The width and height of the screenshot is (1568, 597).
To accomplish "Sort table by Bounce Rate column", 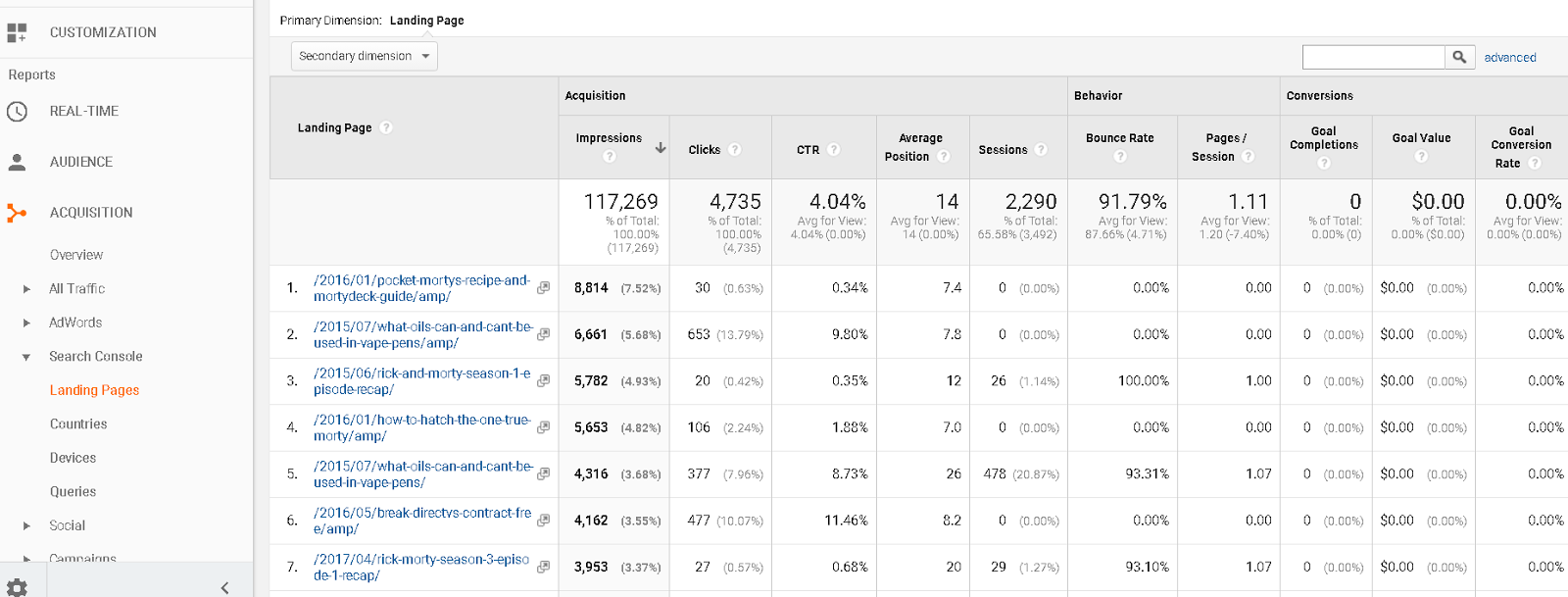I will [1120, 138].
